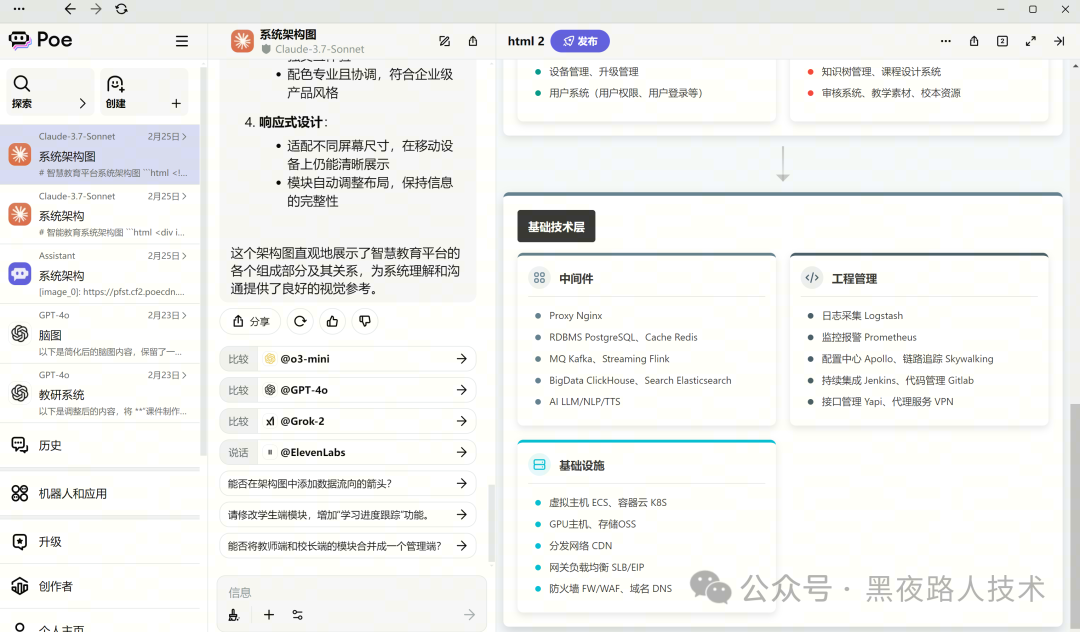This screenshot has height=632, width=1080.
Task: Click arrow on the @Grok-2 row
Action: tap(461, 421)
